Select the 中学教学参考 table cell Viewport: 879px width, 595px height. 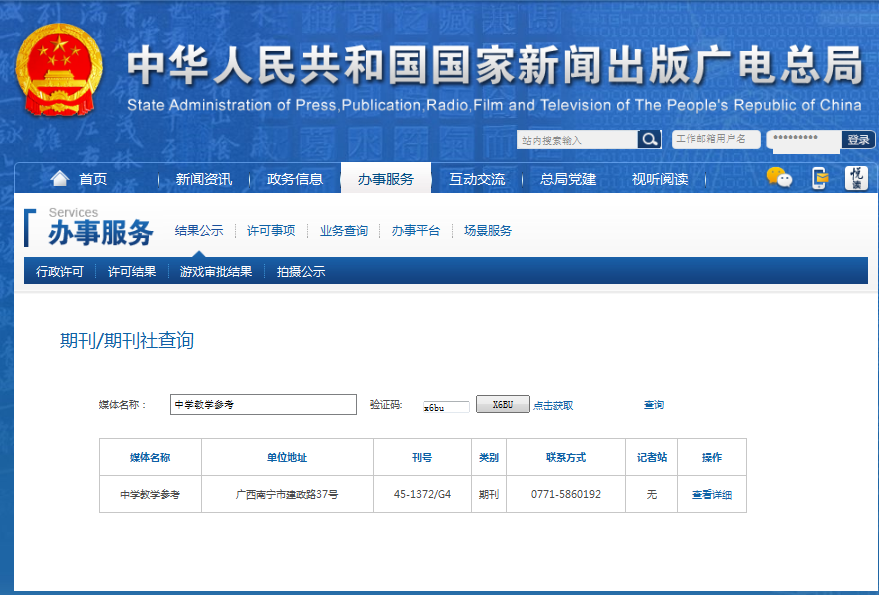(150, 495)
